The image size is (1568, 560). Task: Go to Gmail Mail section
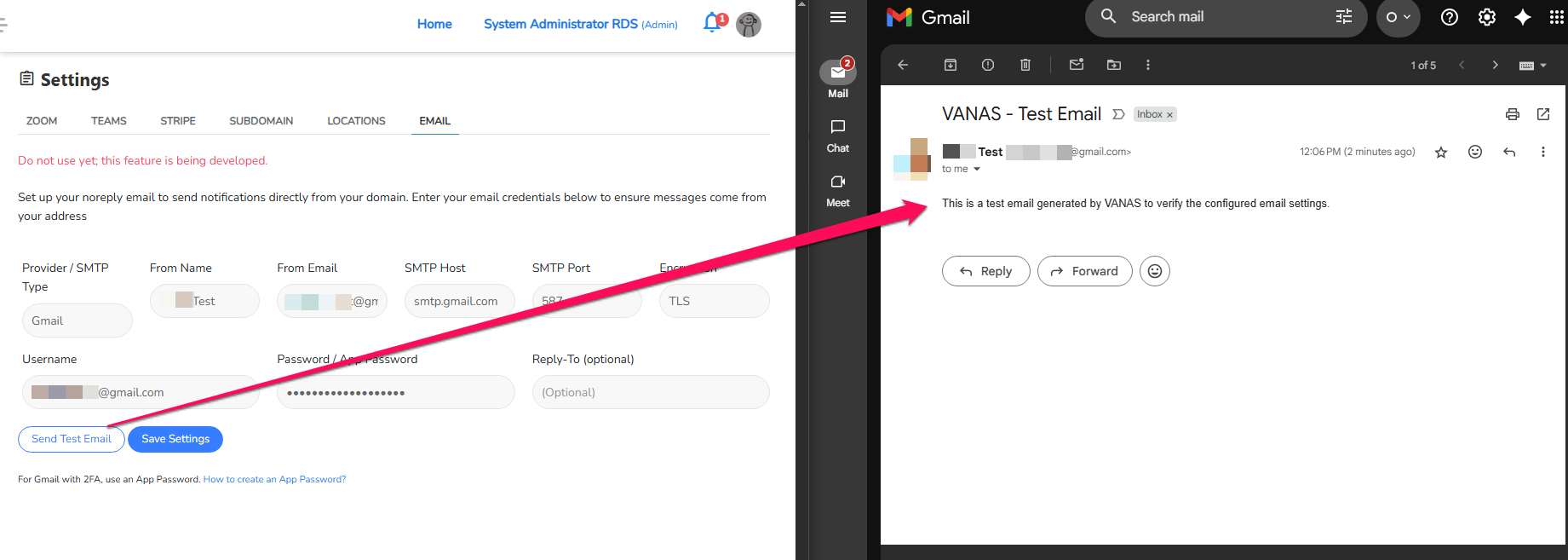click(838, 78)
